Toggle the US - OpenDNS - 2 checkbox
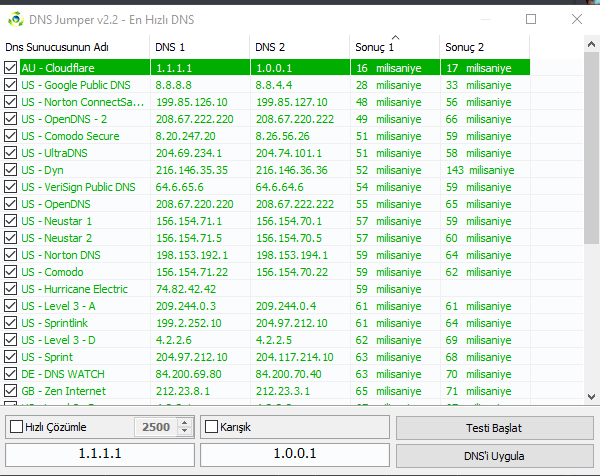This screenshot has width=600, height=476. click(x=10, y=119)
